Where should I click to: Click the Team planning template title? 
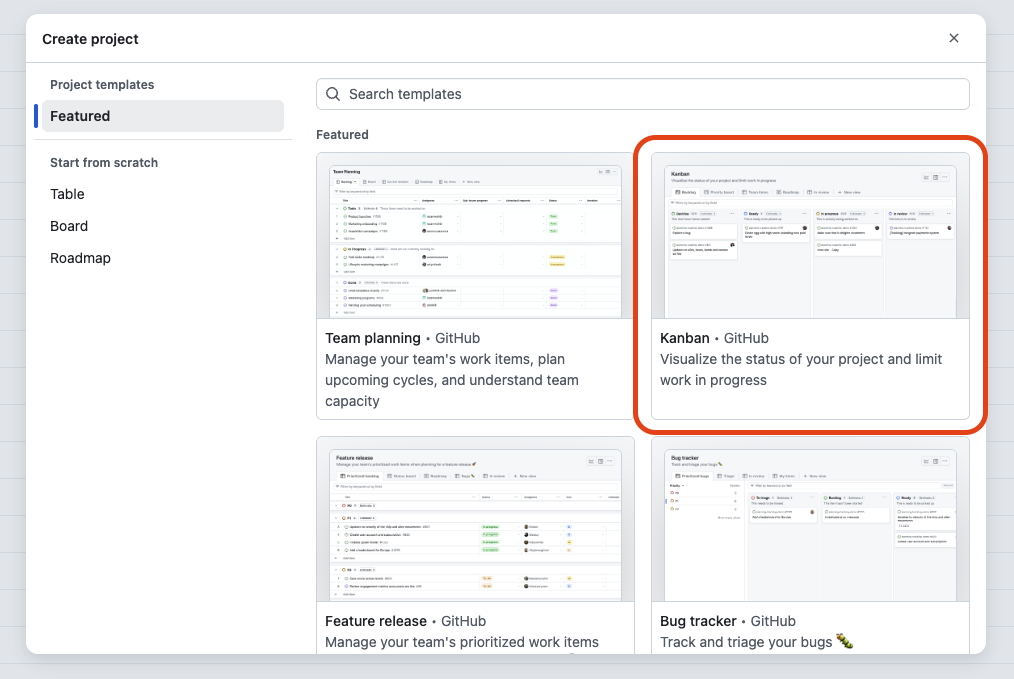pyautogui.click(x=372, y=338)
